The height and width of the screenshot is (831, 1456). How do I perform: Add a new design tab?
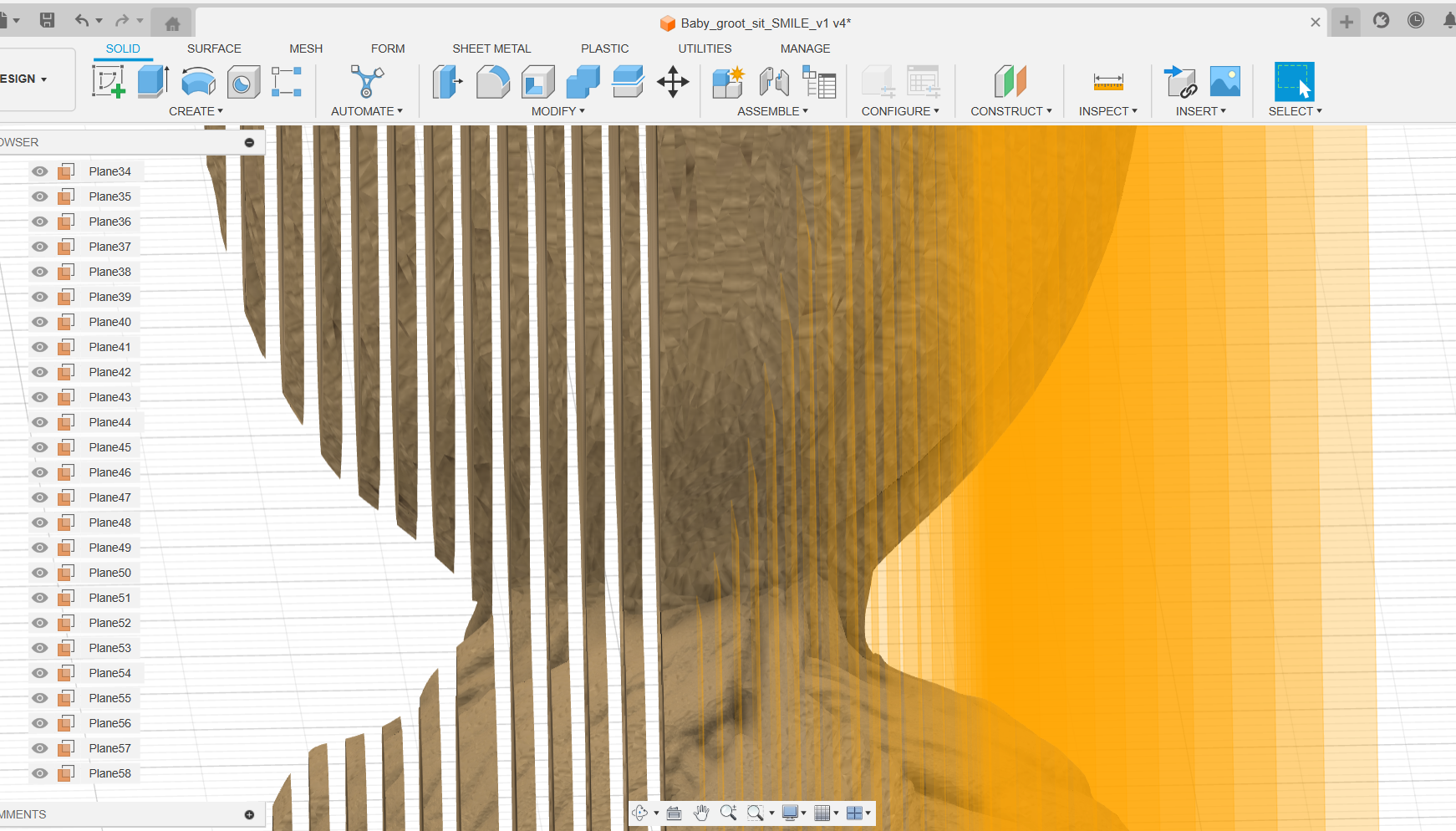(1347, 23)
